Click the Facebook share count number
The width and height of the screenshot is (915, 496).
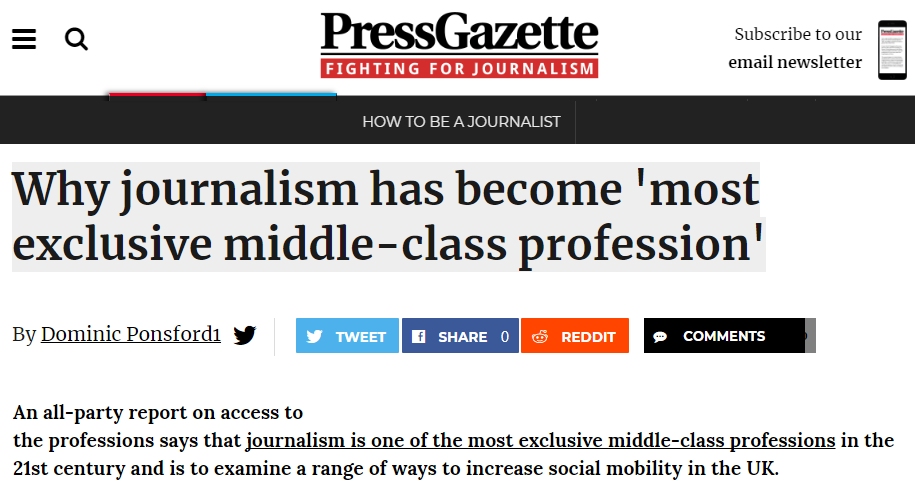(x=505, y=336)
